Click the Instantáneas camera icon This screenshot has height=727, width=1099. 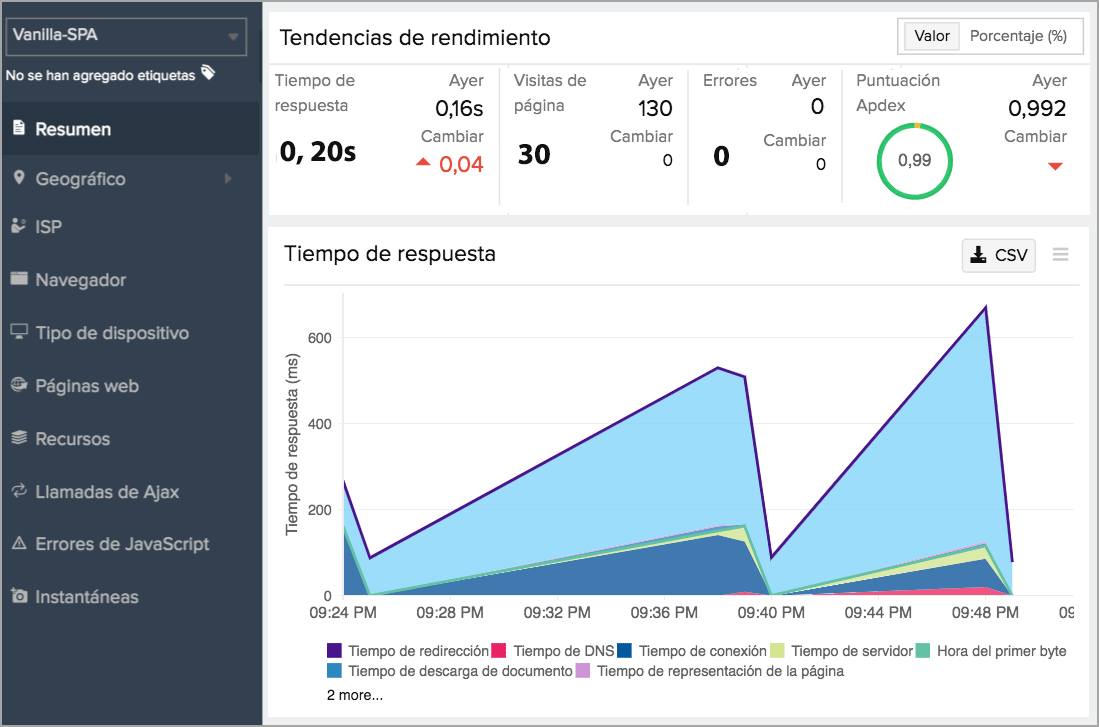coord(19,596)
